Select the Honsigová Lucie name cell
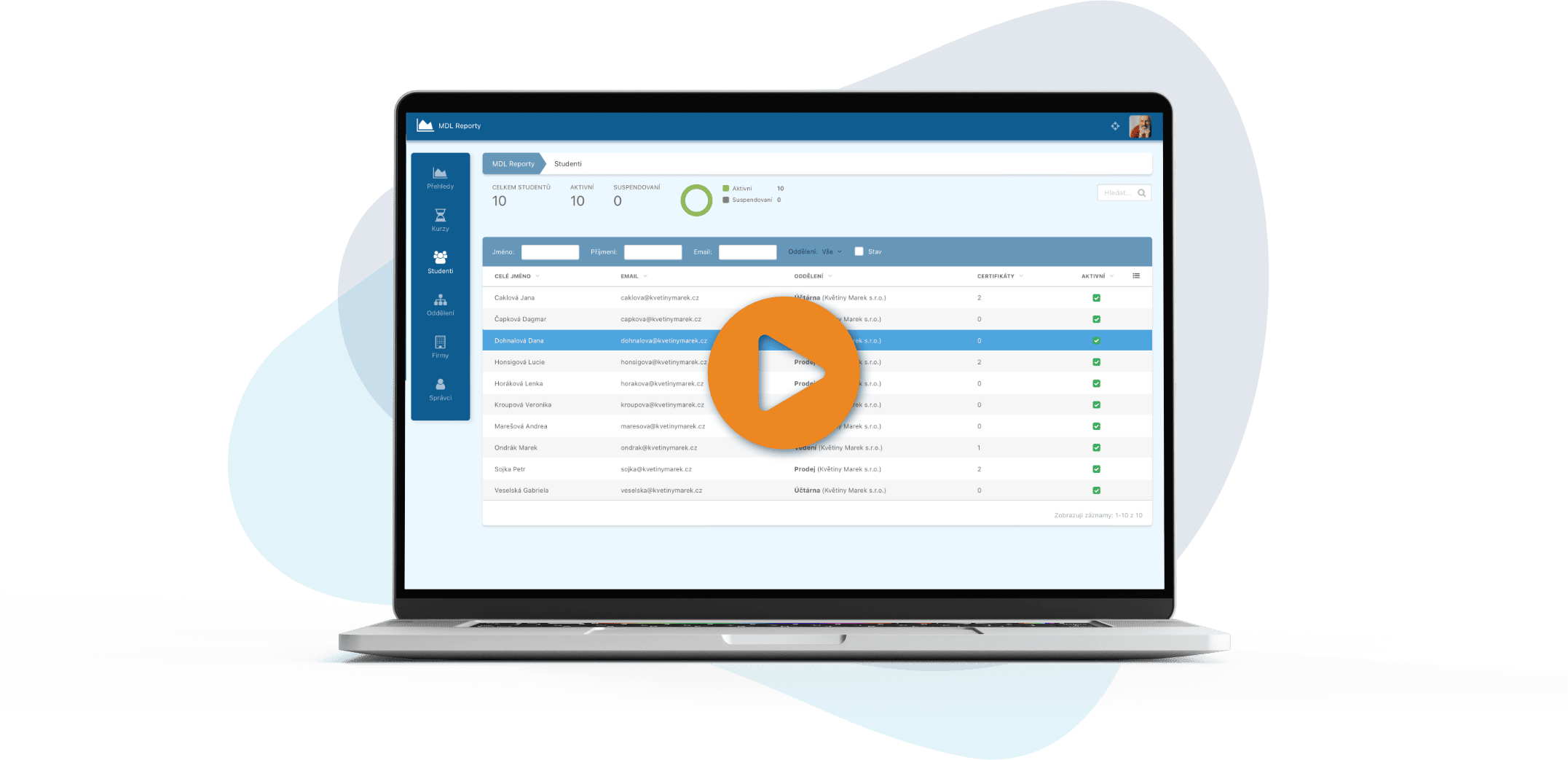Screen dimensions: 1568x760 point(519,362)
